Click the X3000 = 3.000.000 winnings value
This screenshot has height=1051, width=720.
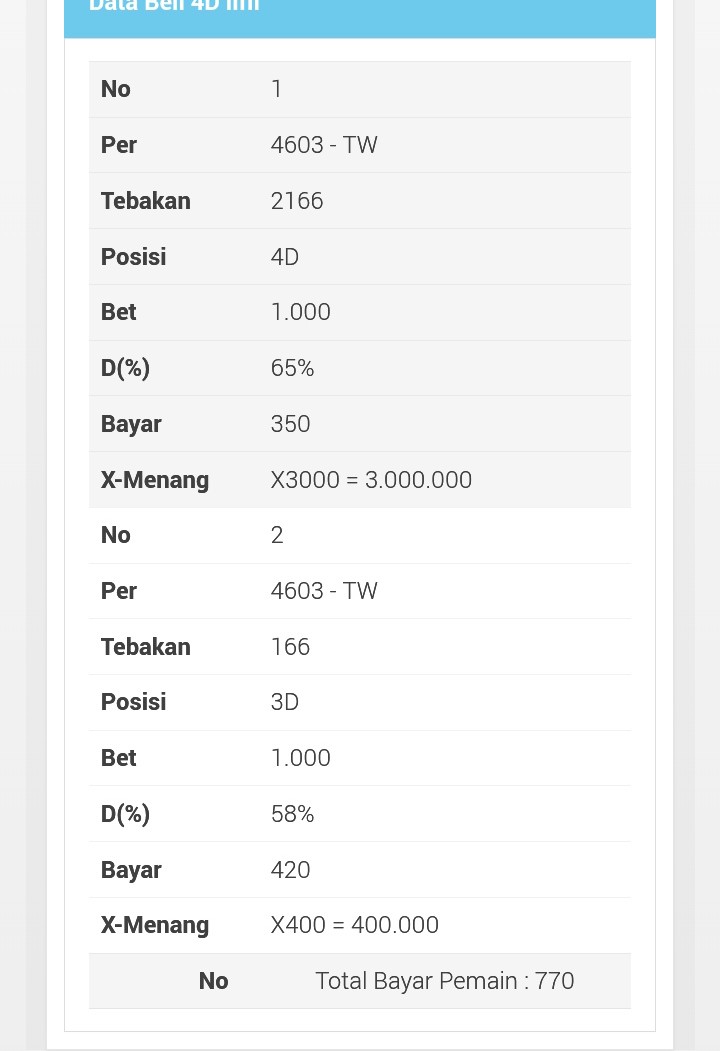(x=371, y=480)
